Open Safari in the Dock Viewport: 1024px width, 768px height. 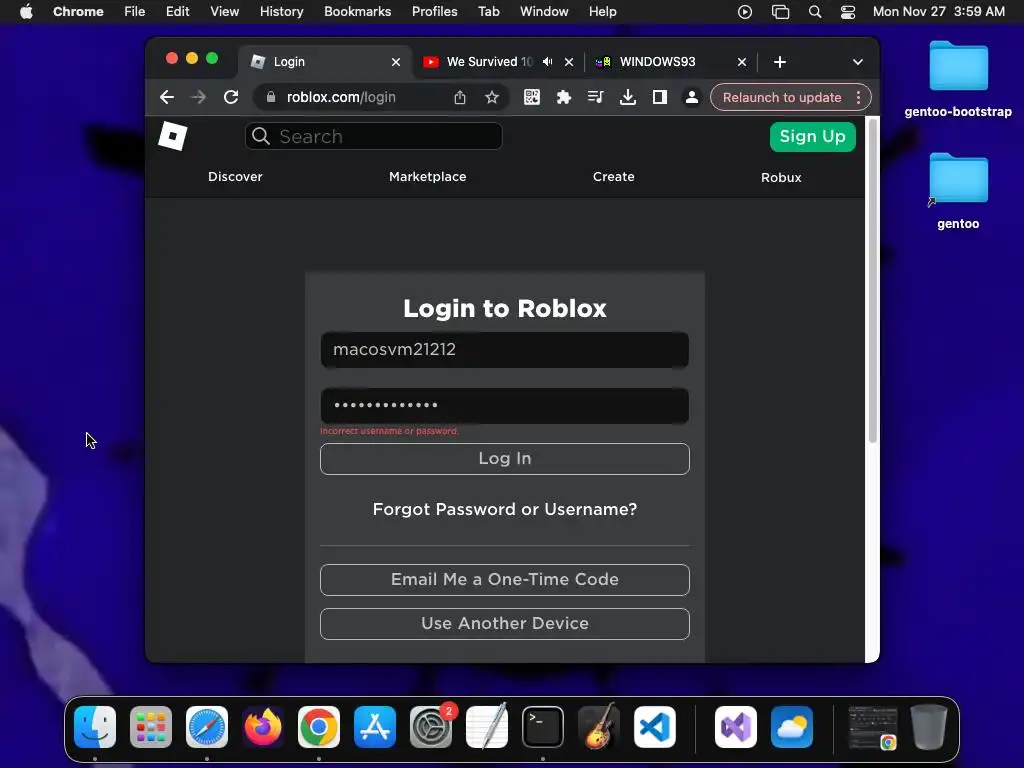click(x=207, y=727)
